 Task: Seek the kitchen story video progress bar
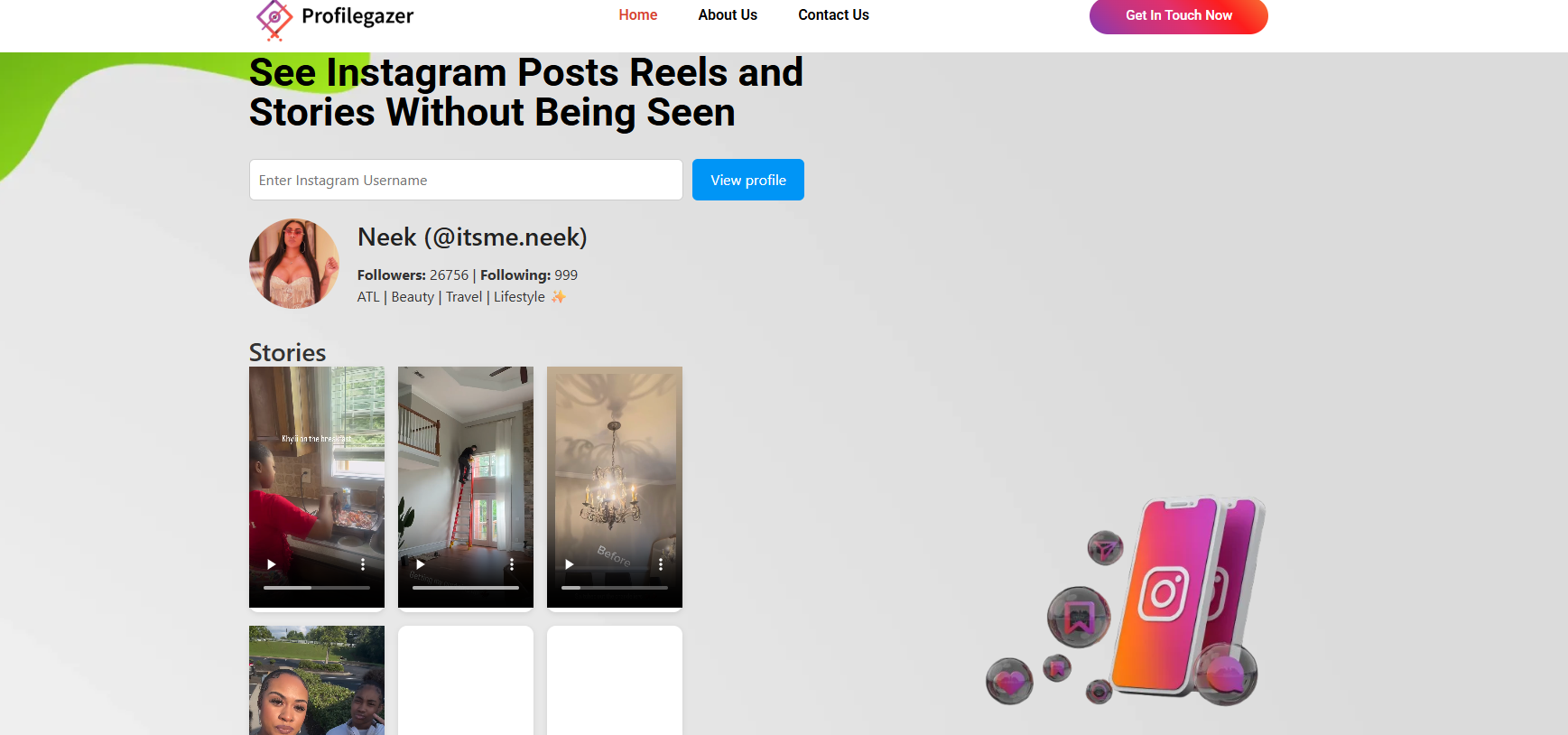[317, 588]
